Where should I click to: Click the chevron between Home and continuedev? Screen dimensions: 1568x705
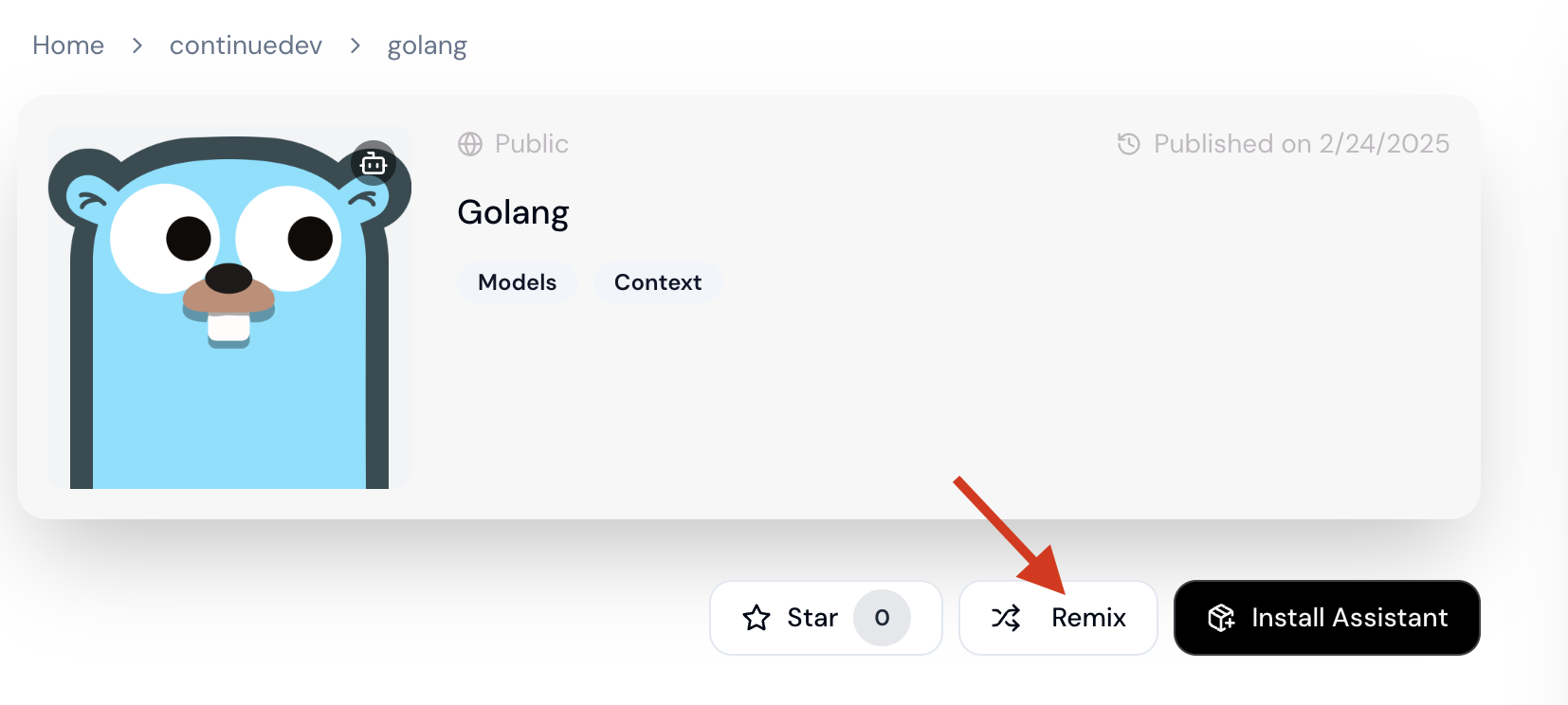[x=137, y=45]
